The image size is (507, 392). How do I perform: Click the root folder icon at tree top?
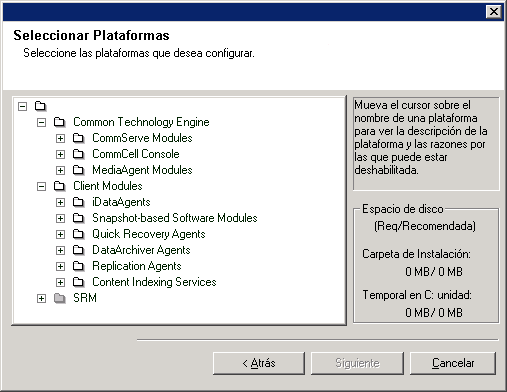point(40,106)
